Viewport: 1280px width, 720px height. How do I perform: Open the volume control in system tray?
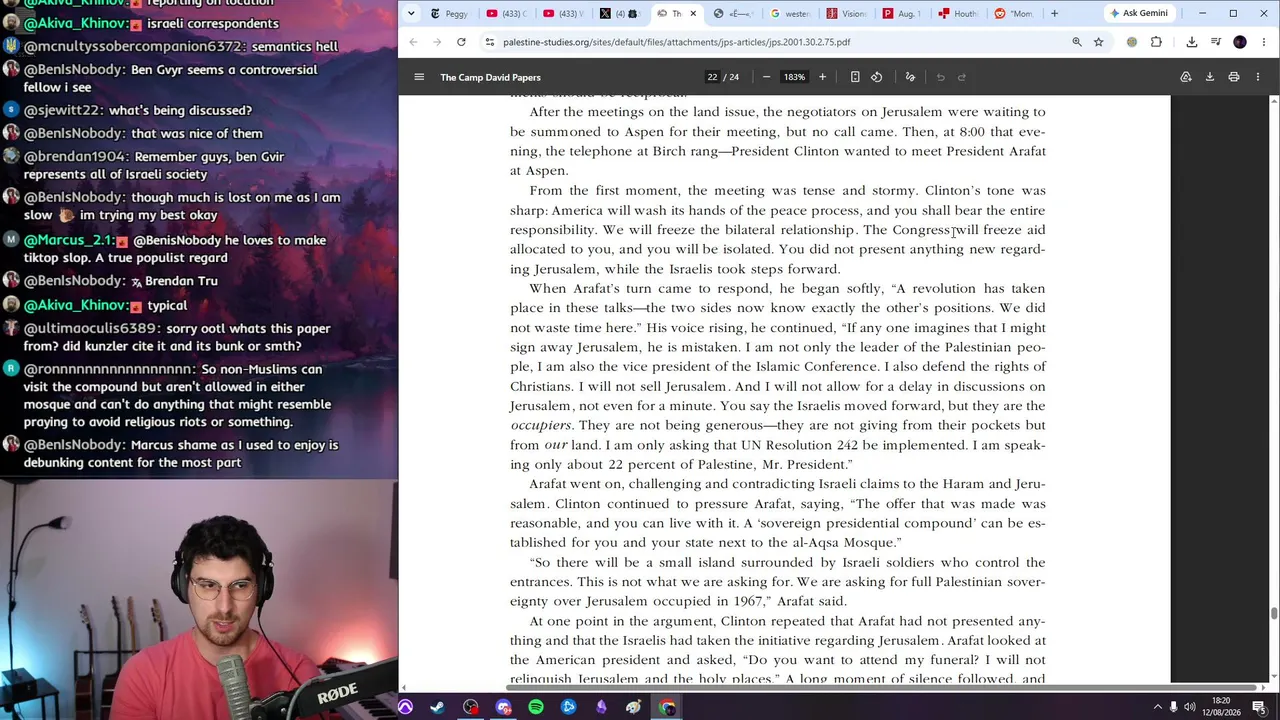click(x=1192, y=707)
